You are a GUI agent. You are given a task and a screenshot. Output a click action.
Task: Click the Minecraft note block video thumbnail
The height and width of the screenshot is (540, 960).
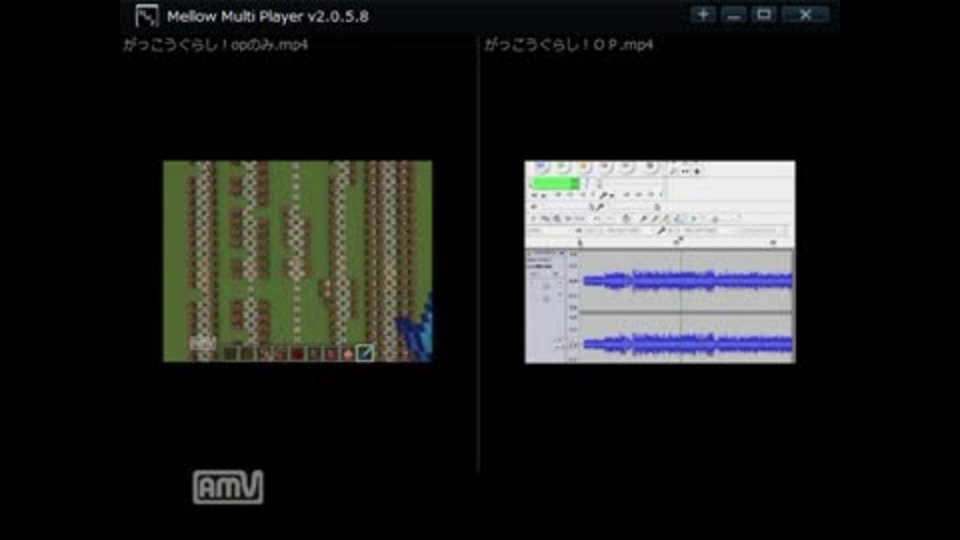298,261
